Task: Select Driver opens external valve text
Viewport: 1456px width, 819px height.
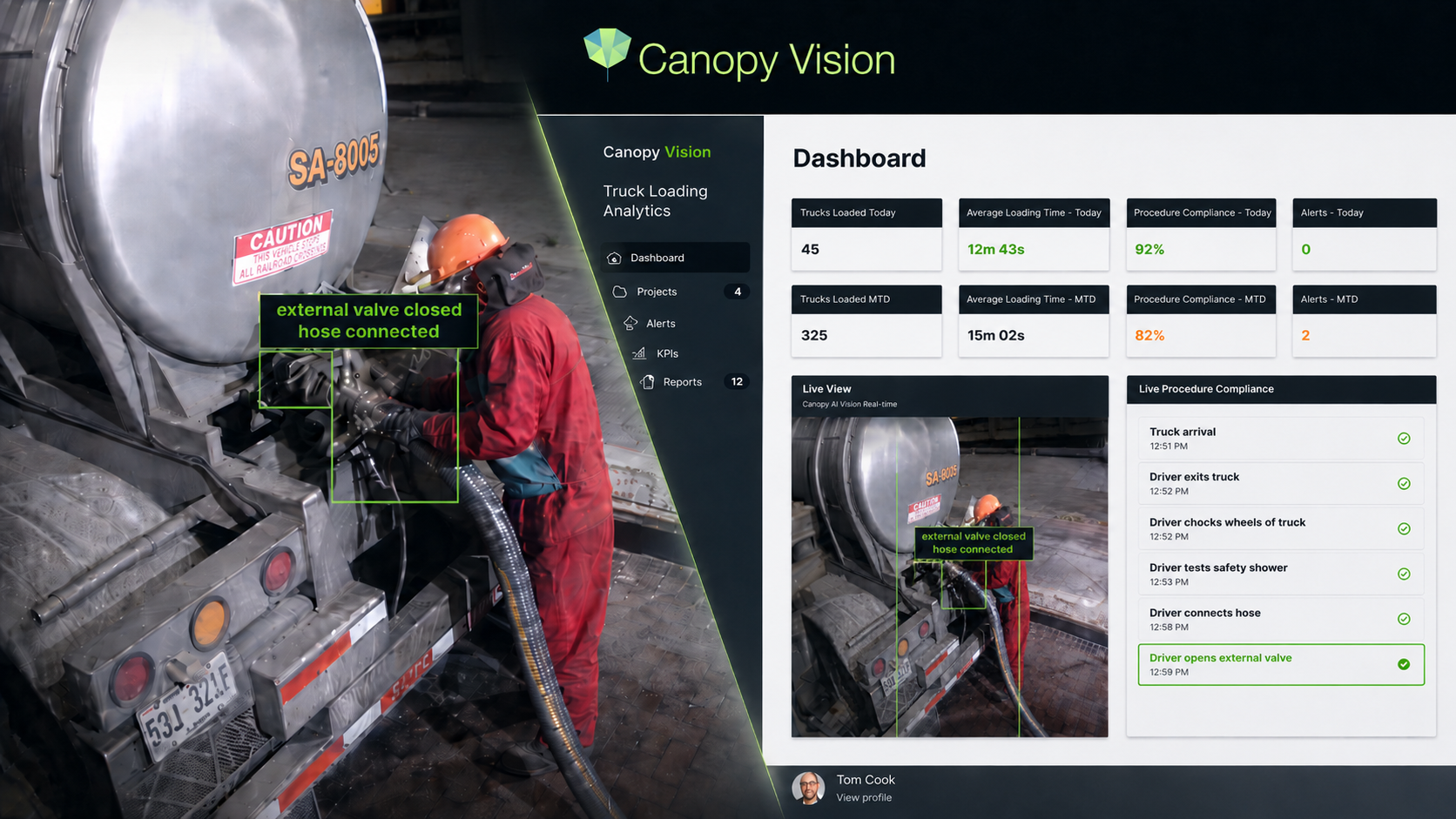Action: pyautogui.click(x=1220, y=658)
